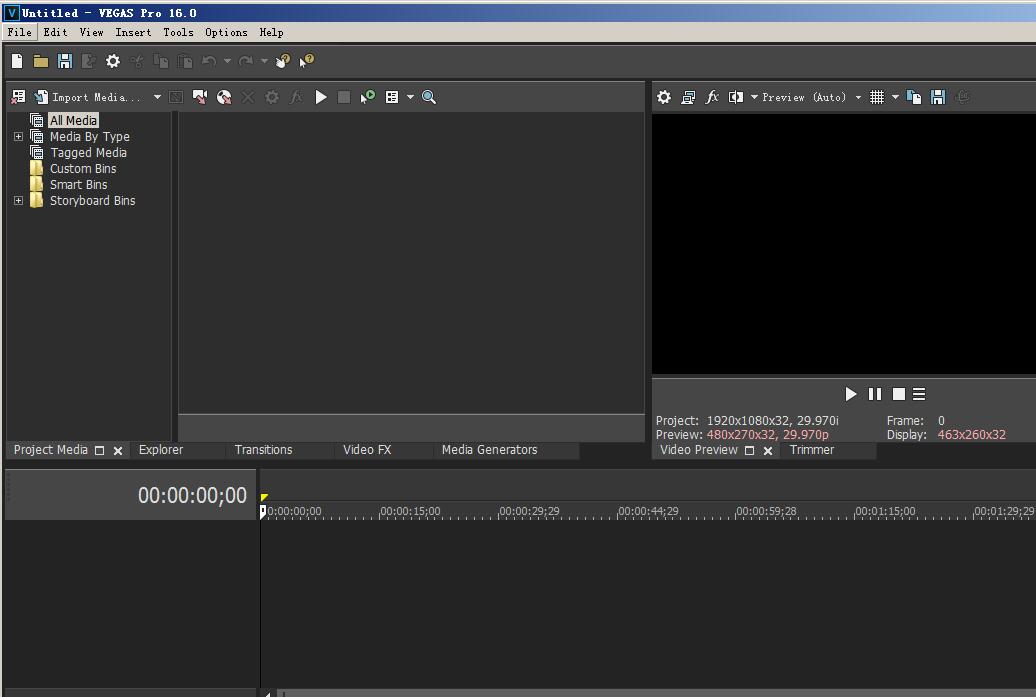1036x697 pixels.
Task: Click the Undo arrow icon
Action: 209,61
